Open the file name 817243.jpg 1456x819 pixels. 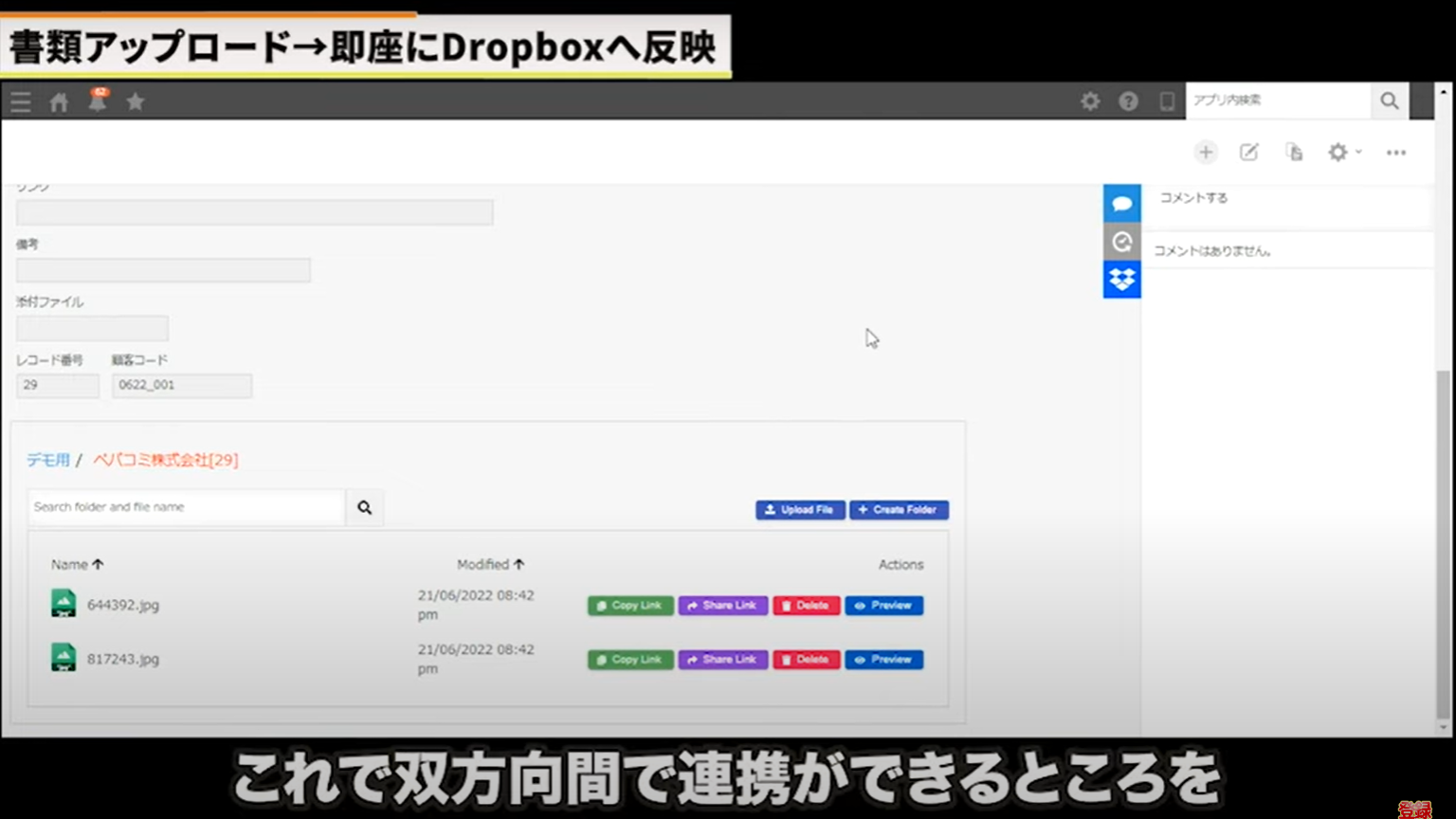123,659
